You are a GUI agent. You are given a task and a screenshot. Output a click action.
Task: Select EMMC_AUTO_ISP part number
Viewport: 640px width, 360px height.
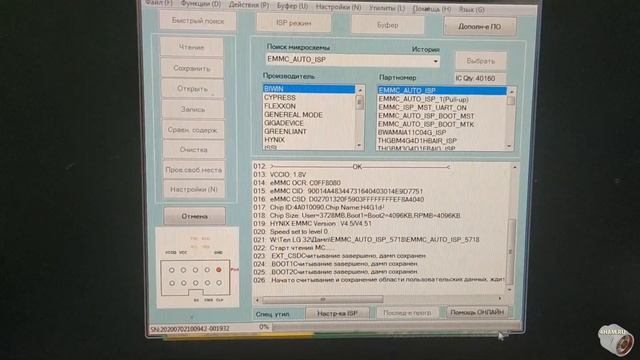coord(442,91)
